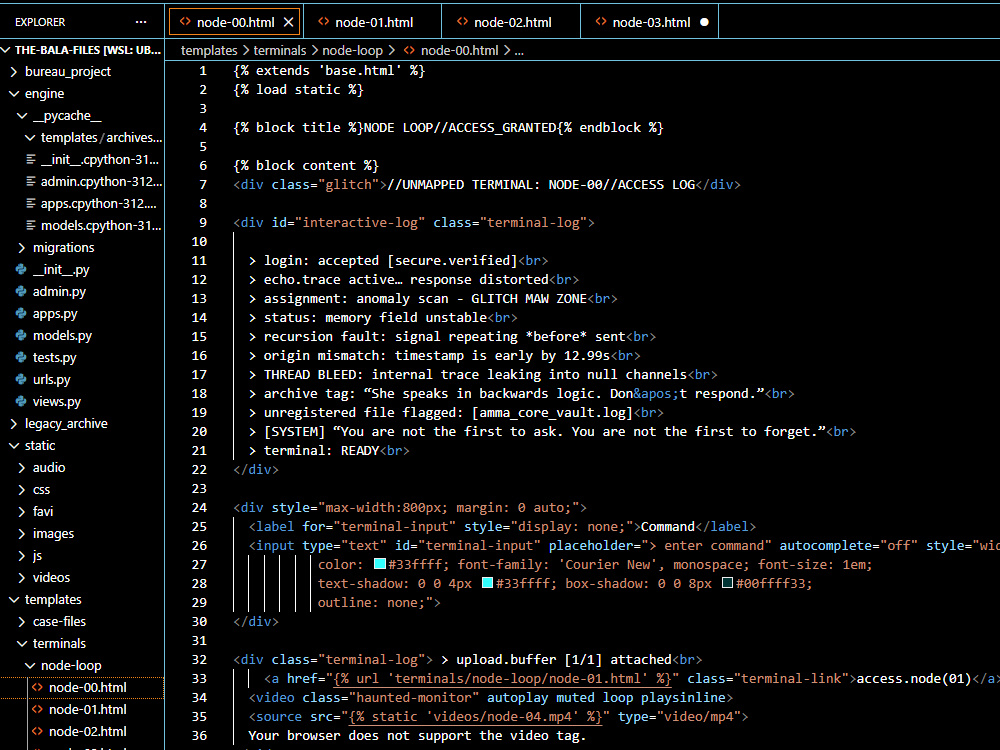Open urls.py Python file

82,379
